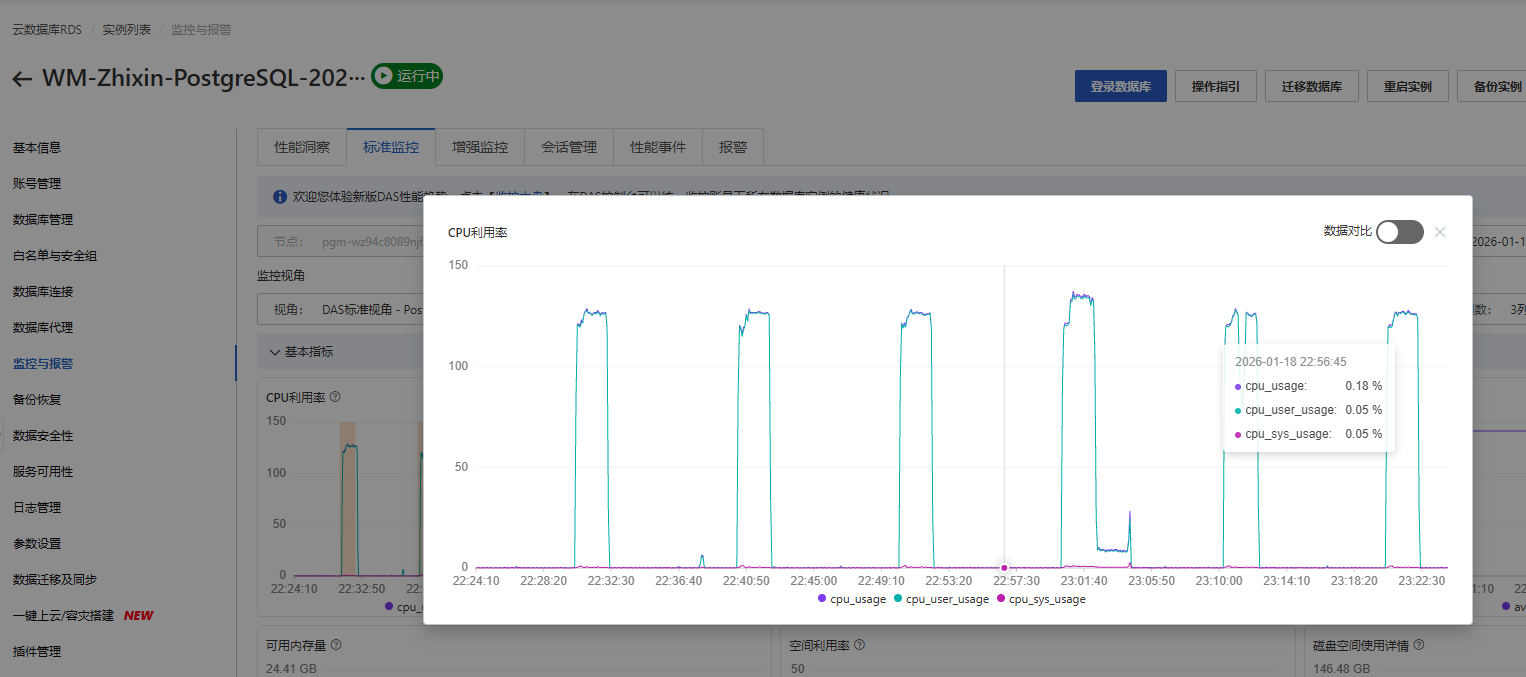The height and width of the screenshot is (677, 1526).
Task: Click the back arrow beside the instance name
Action: [x=22, y=79]
